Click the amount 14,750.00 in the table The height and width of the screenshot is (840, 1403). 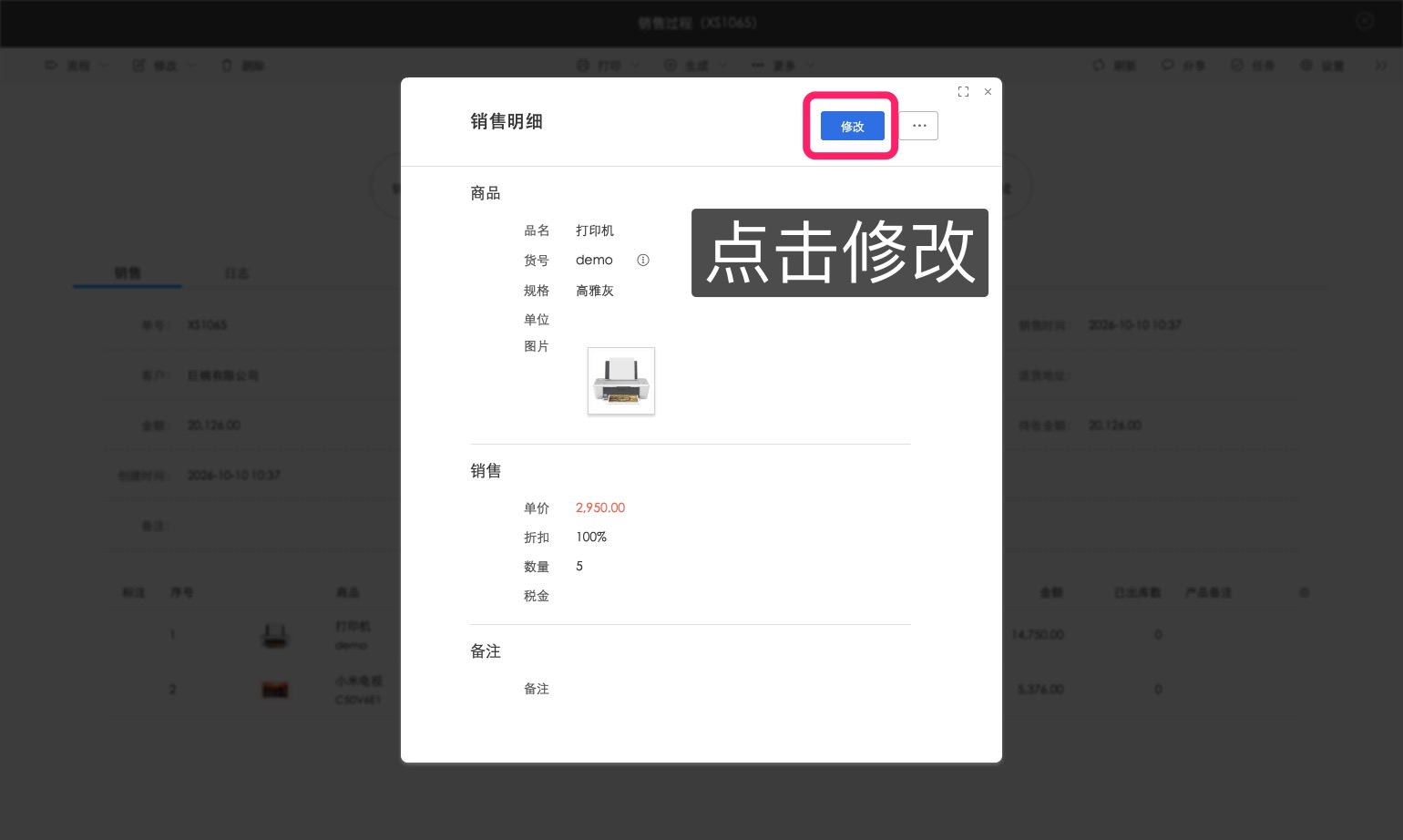tap(1038, 634)
